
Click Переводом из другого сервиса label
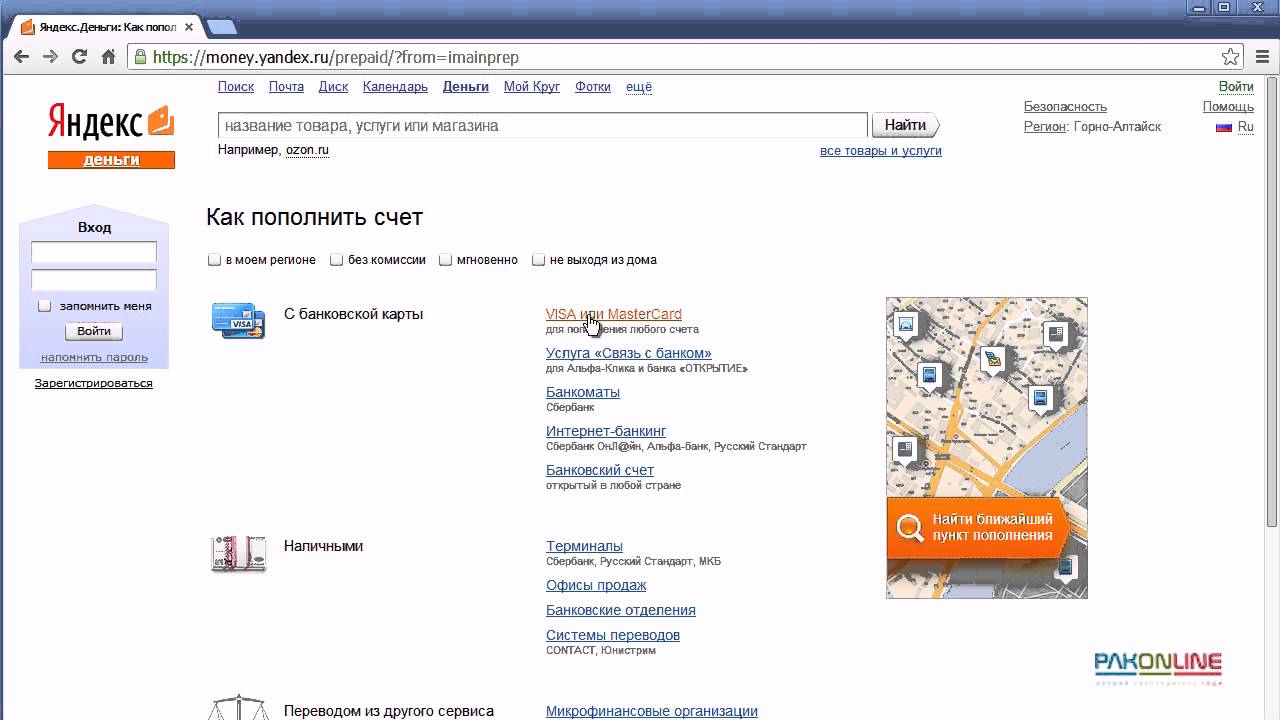(x=389, y=711)
